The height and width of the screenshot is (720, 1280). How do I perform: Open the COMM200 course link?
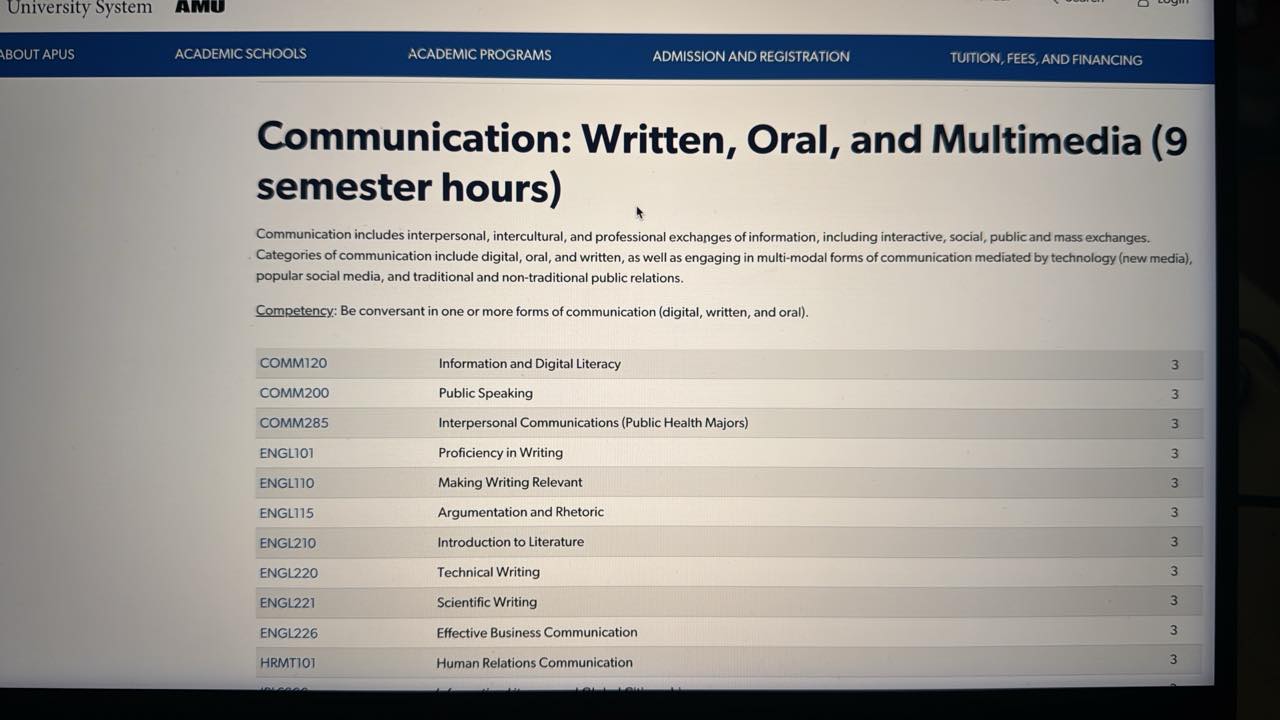click(x=294, y=393)
